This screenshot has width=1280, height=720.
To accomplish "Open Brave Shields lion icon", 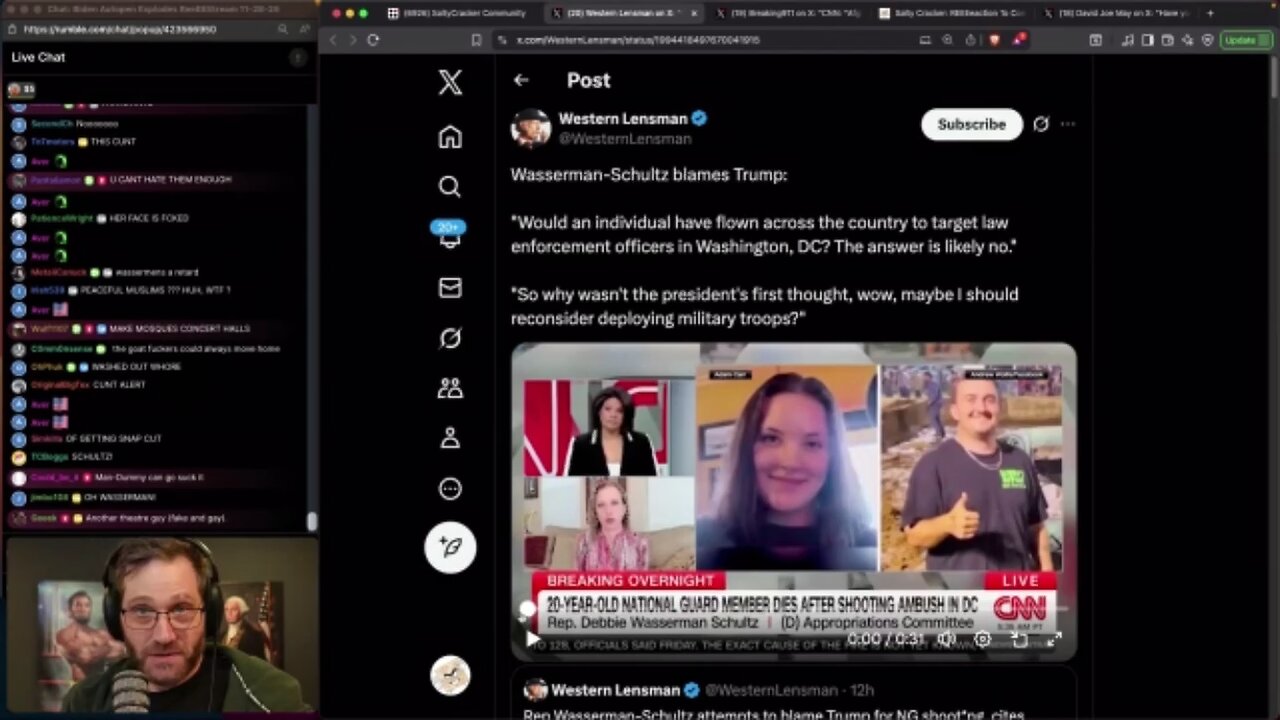I will click(x=994, y=40).
